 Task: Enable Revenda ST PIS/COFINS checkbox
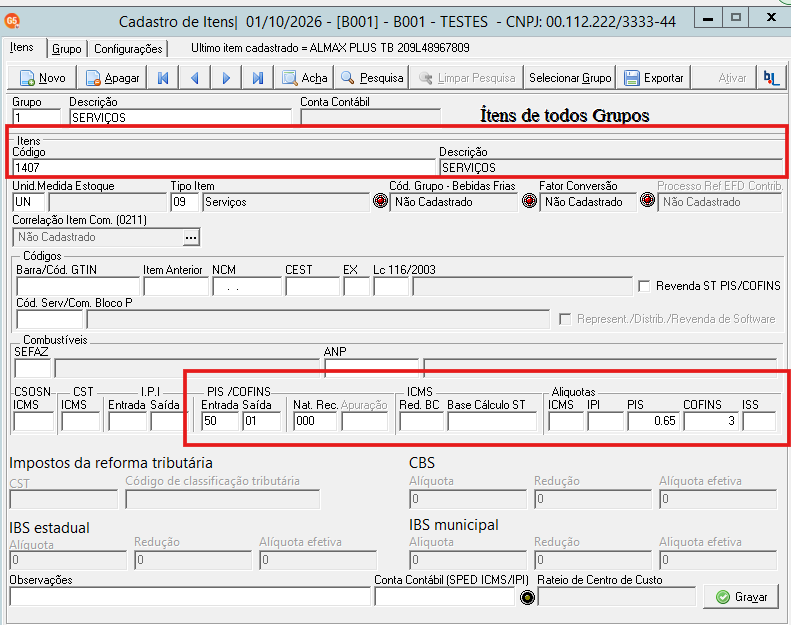pos(644,286)
